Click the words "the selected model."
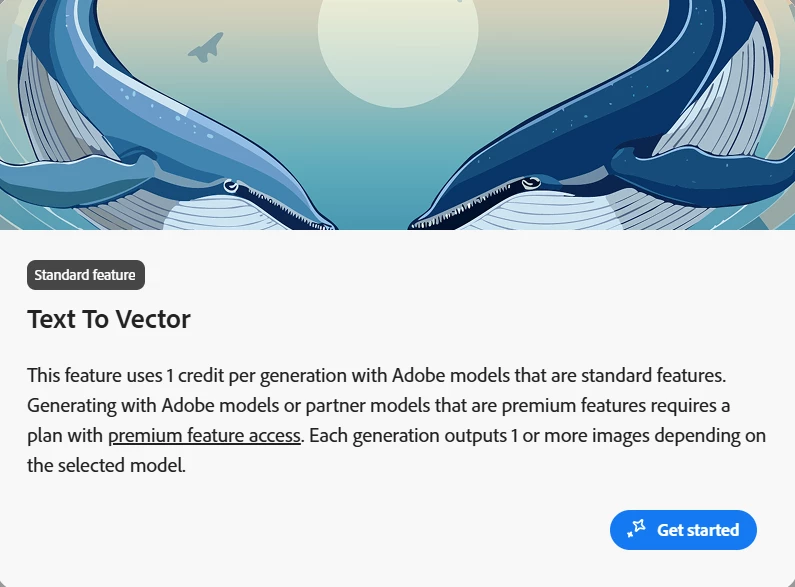This screenshot has width=795, height=587. coord(106,465)
